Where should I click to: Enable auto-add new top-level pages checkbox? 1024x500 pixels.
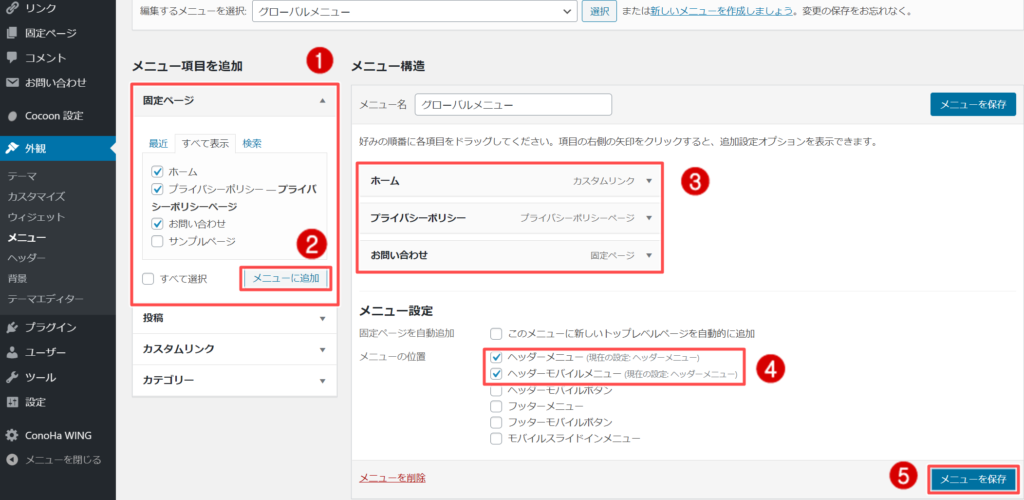pyautogui.click(x=496, y=334)
